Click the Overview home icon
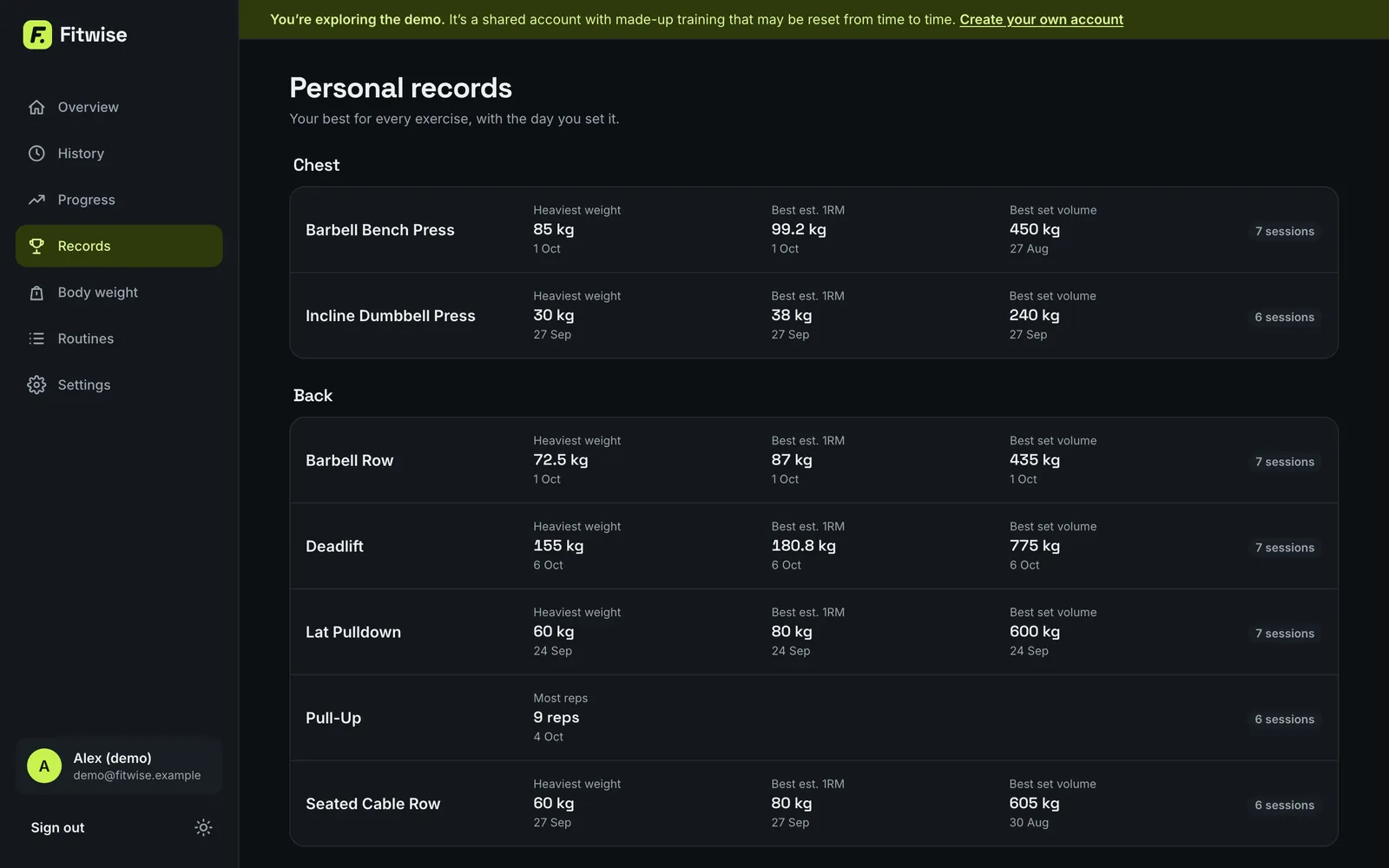Image resolution: width=1389 pixels, height=868 pixels. pyautogui.click(x=36, y=108)
